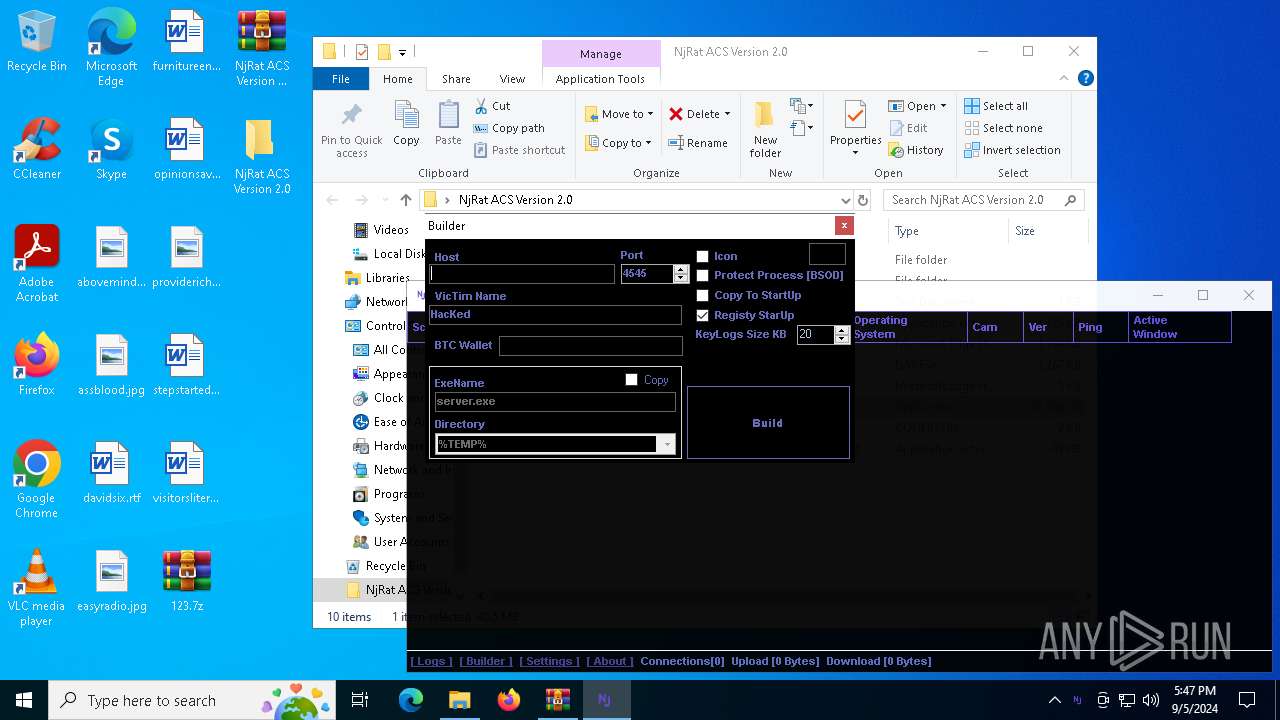Click the Ping column header
This screenshot has height=720, width=1280.
pyautogui.click(x=1101, y=327)
